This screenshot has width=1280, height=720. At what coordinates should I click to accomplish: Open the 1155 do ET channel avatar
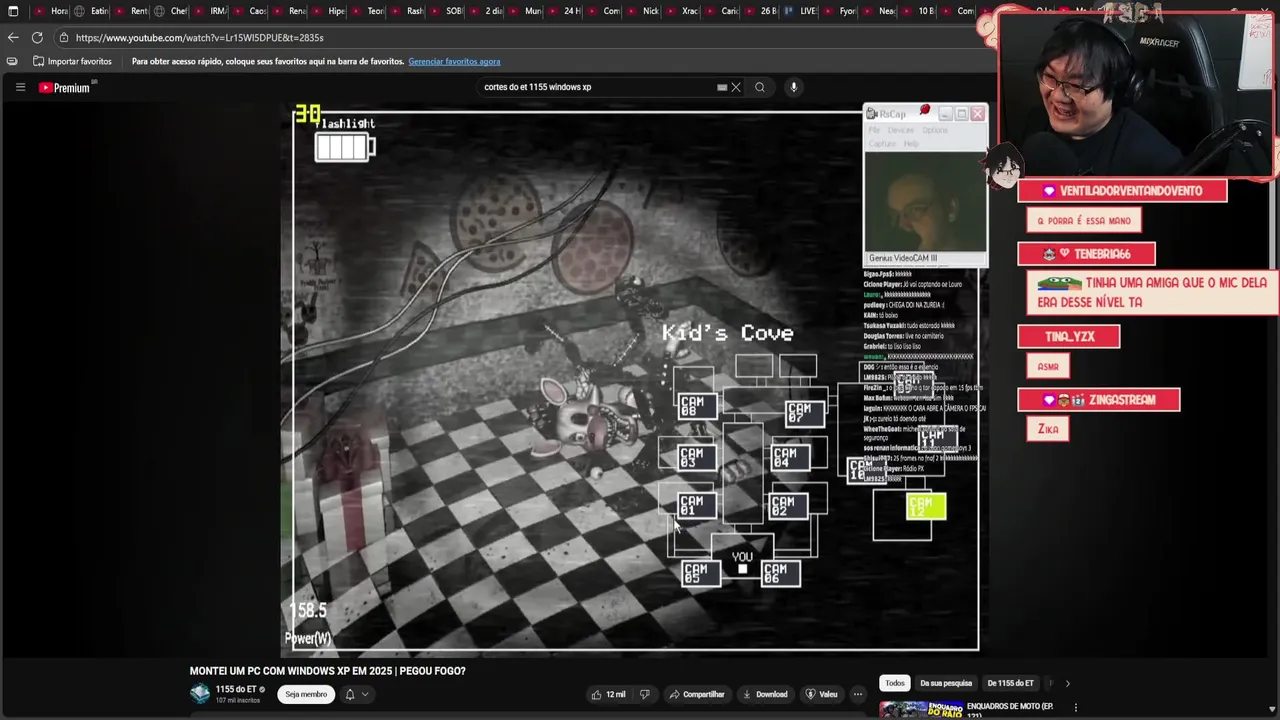[x=200, y=694]
